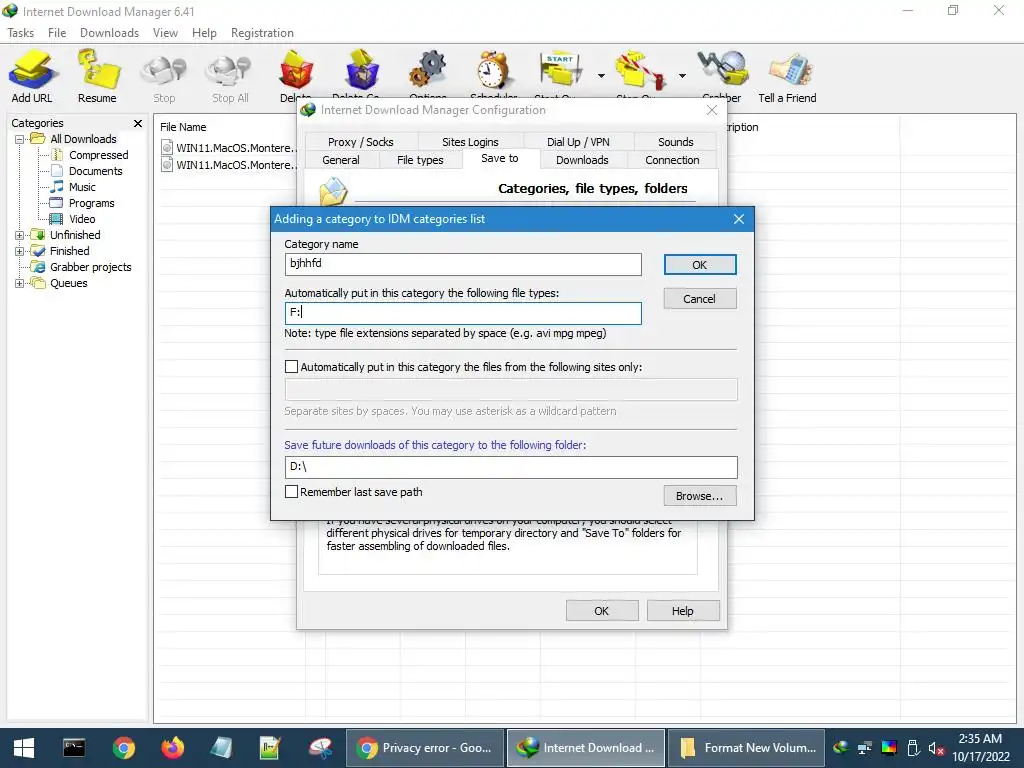Select the Compressed category

pyautogui.click(x=90, y=155)
